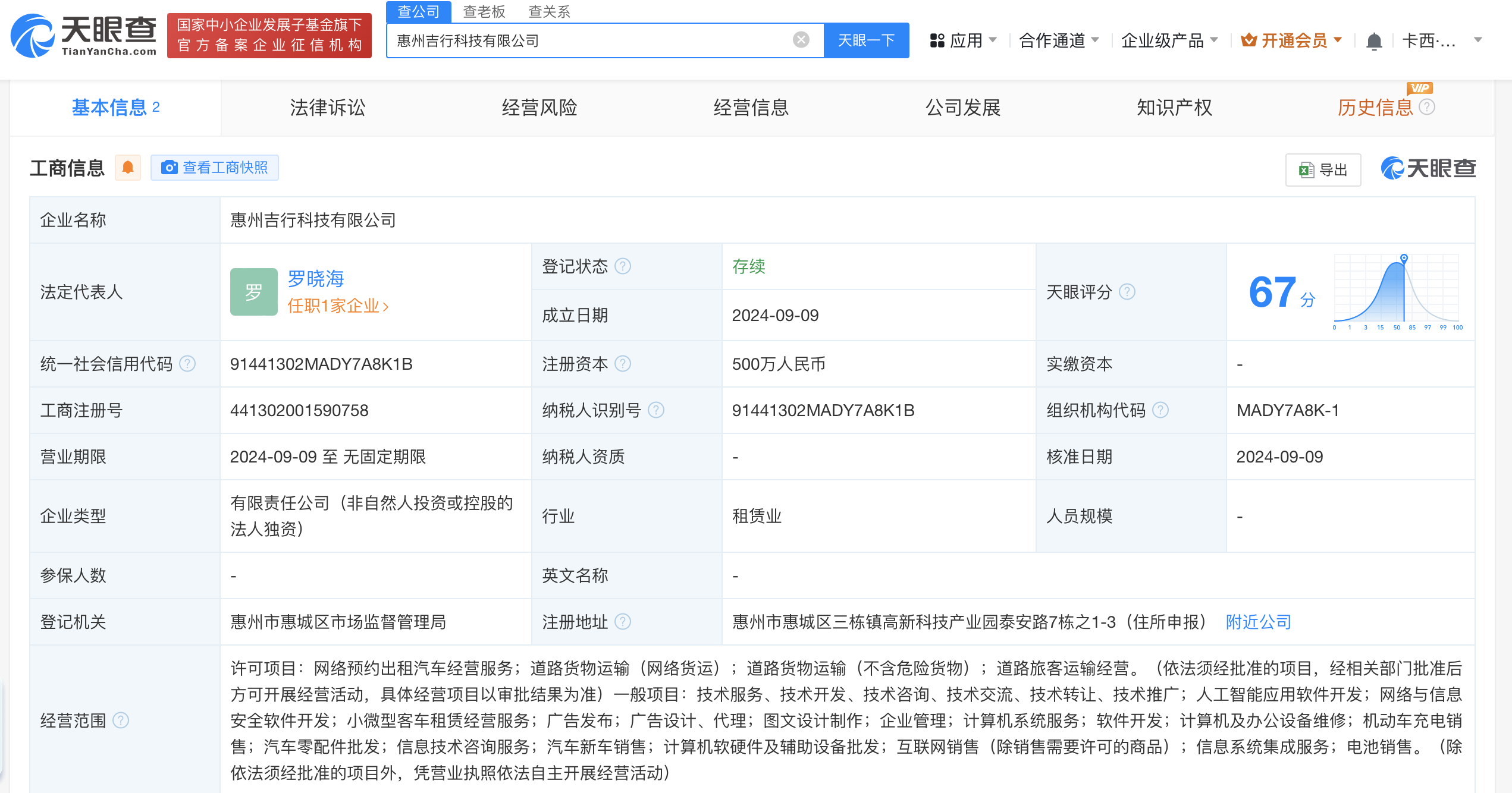Open the 经营风险 tab
1512x793 pixels.
tap(539, 108)
